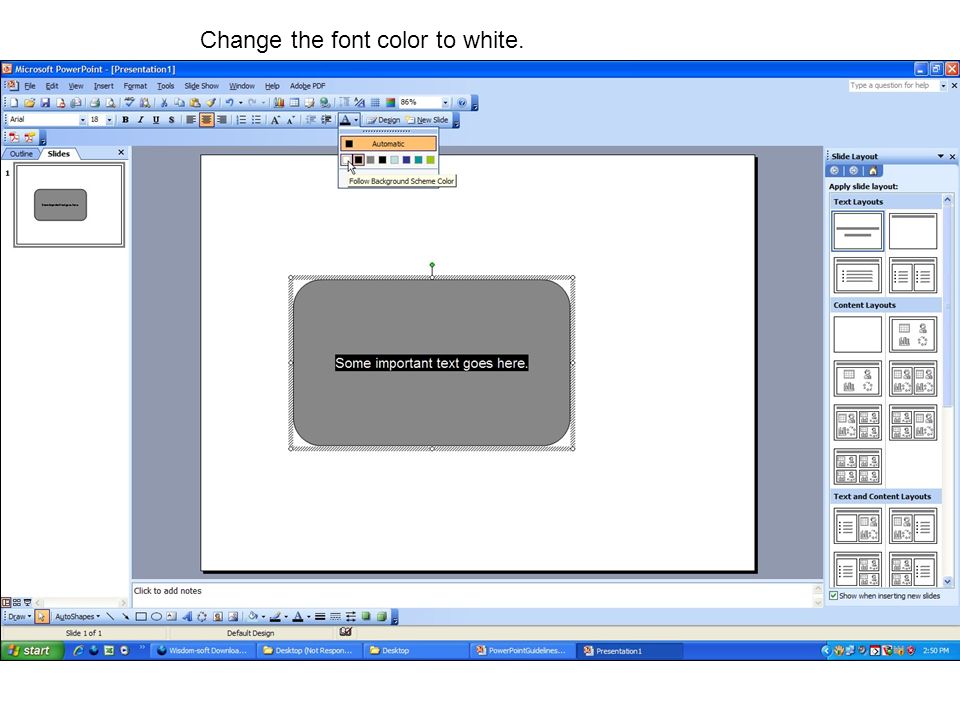Select the Oval drawing tool

(x=156, y=617)
